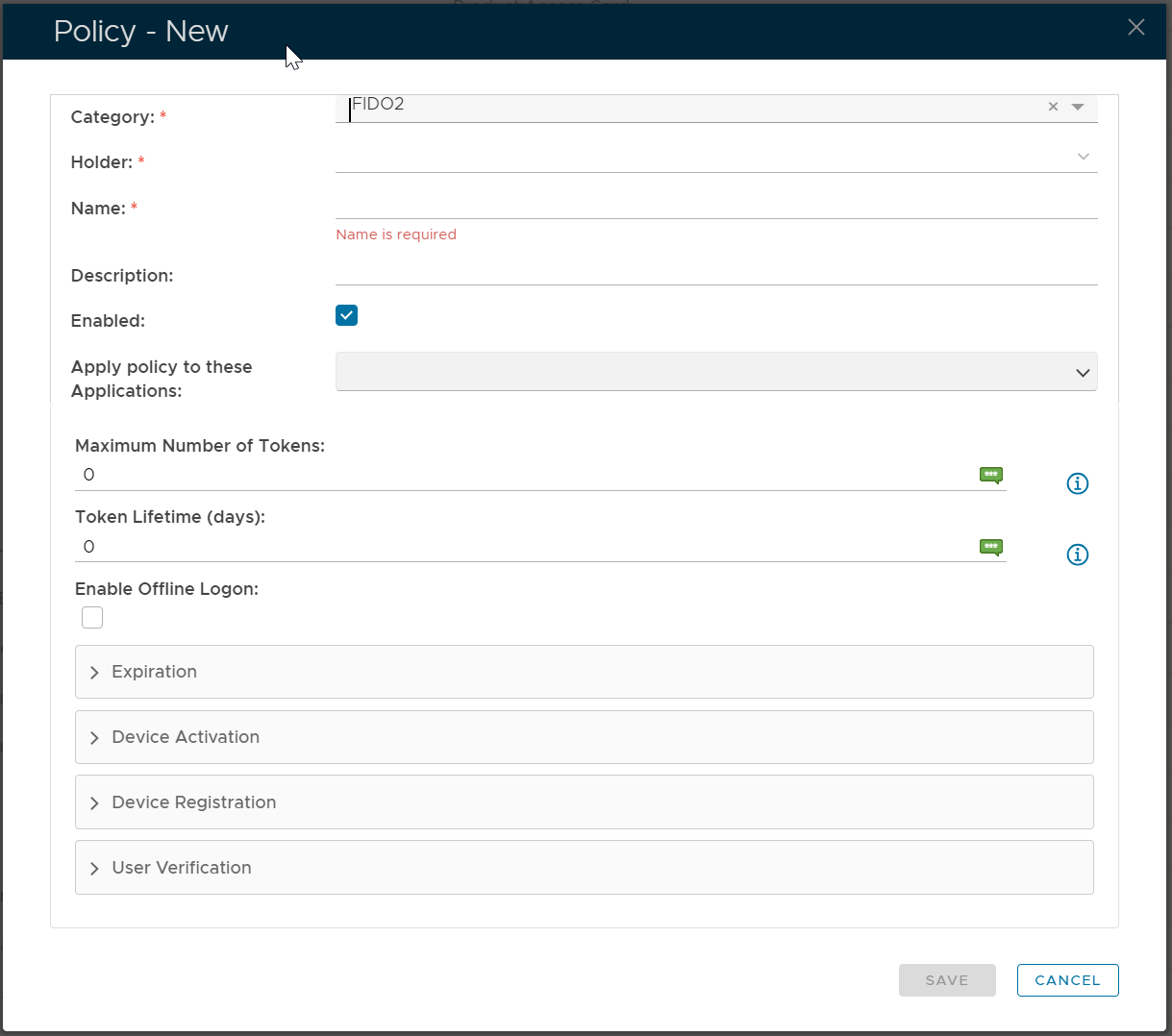The width and height of the screenshot is (1172, 1036).
Task: Click info icon for Maximum Number of Tokens
Action: pos(1077,483)
